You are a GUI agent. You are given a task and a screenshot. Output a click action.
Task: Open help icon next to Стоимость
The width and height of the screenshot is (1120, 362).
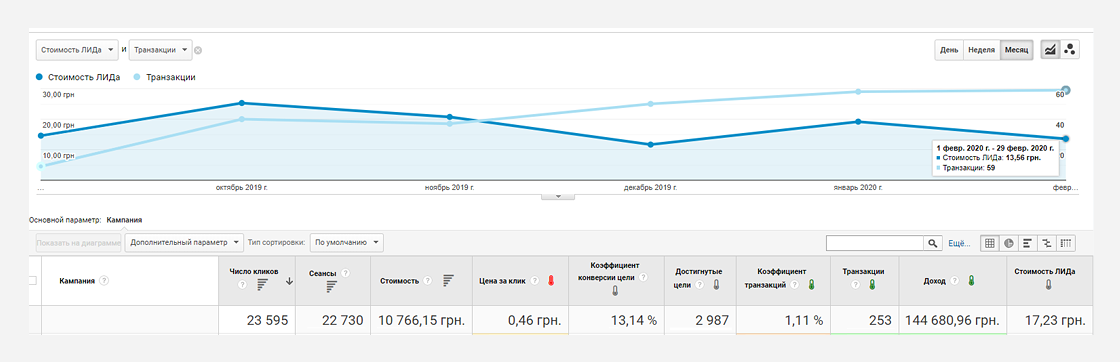pos(427,281)
